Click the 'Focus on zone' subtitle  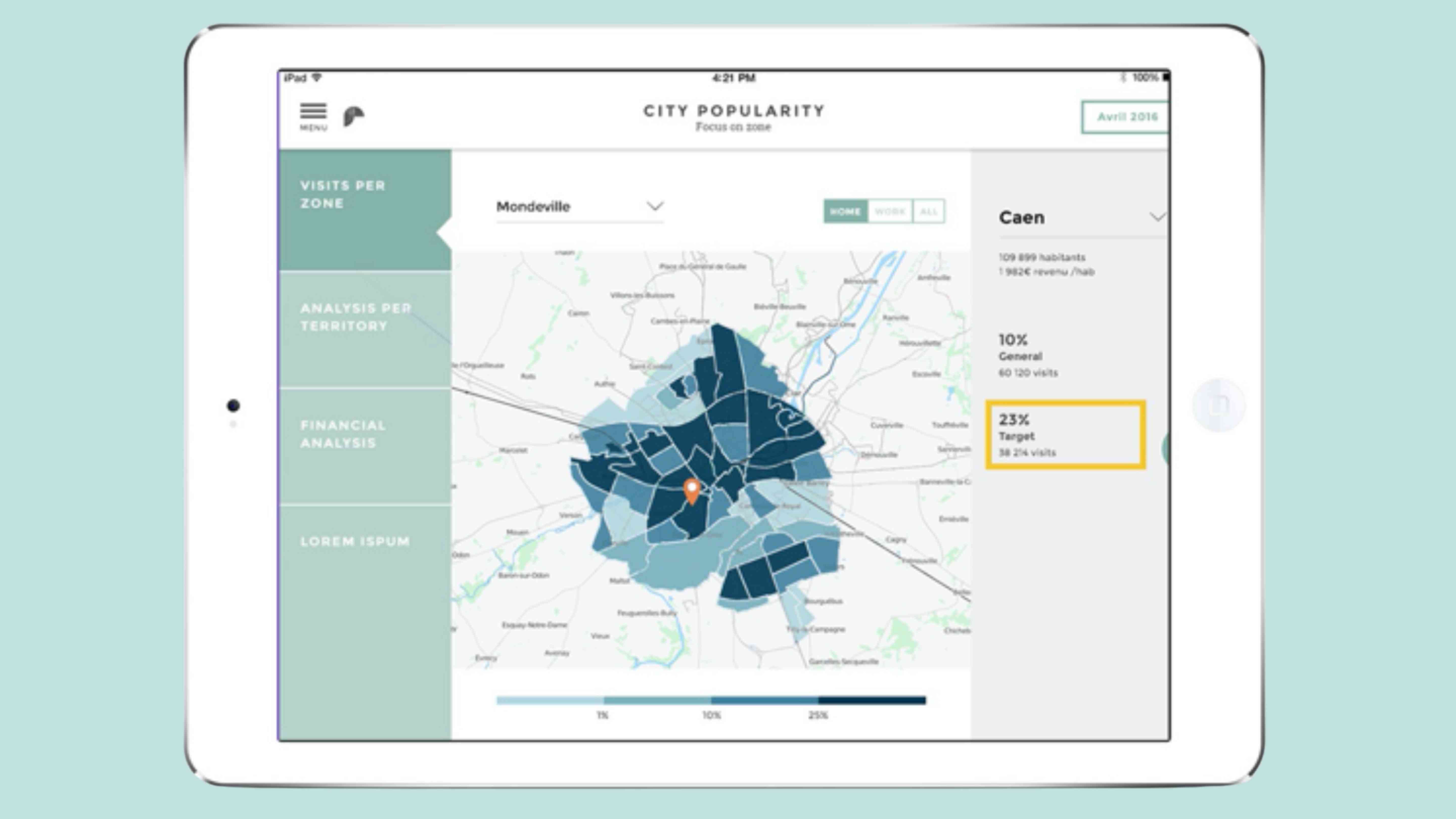[733, 127]
